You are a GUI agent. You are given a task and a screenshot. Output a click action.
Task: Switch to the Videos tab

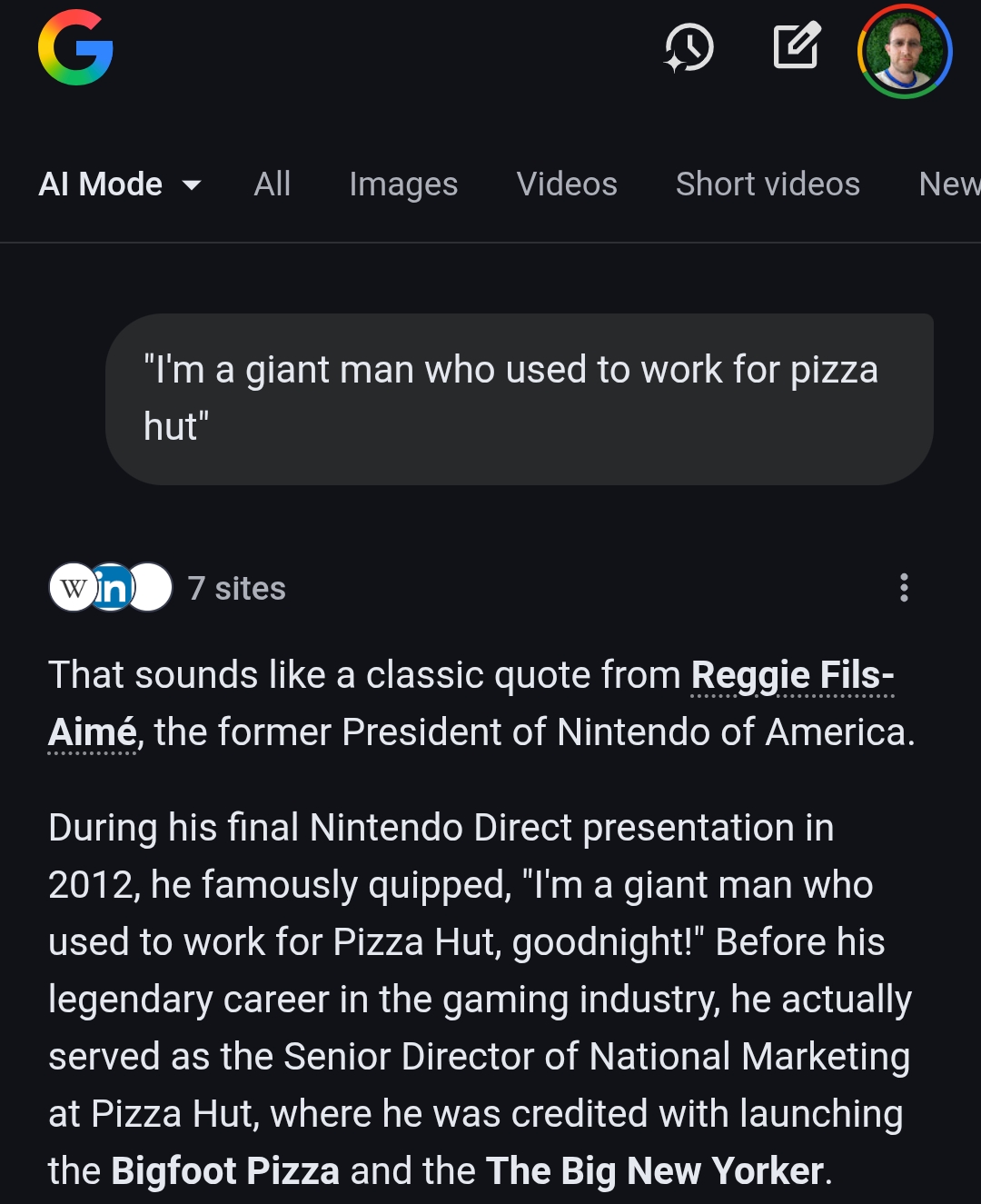click(567, 184)
